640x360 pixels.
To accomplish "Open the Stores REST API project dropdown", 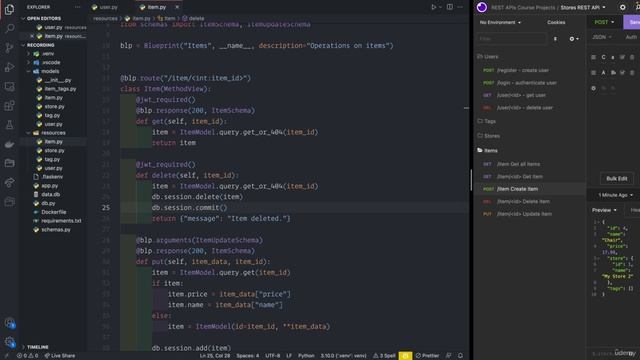I will [582, 7].
